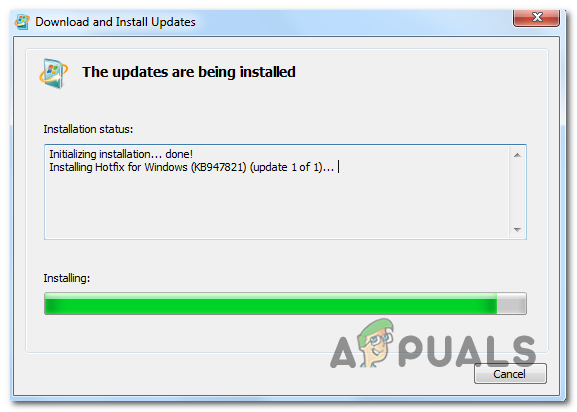
Task: Click the 'Initializing installation... done!' line
Action: coord(121,154)
